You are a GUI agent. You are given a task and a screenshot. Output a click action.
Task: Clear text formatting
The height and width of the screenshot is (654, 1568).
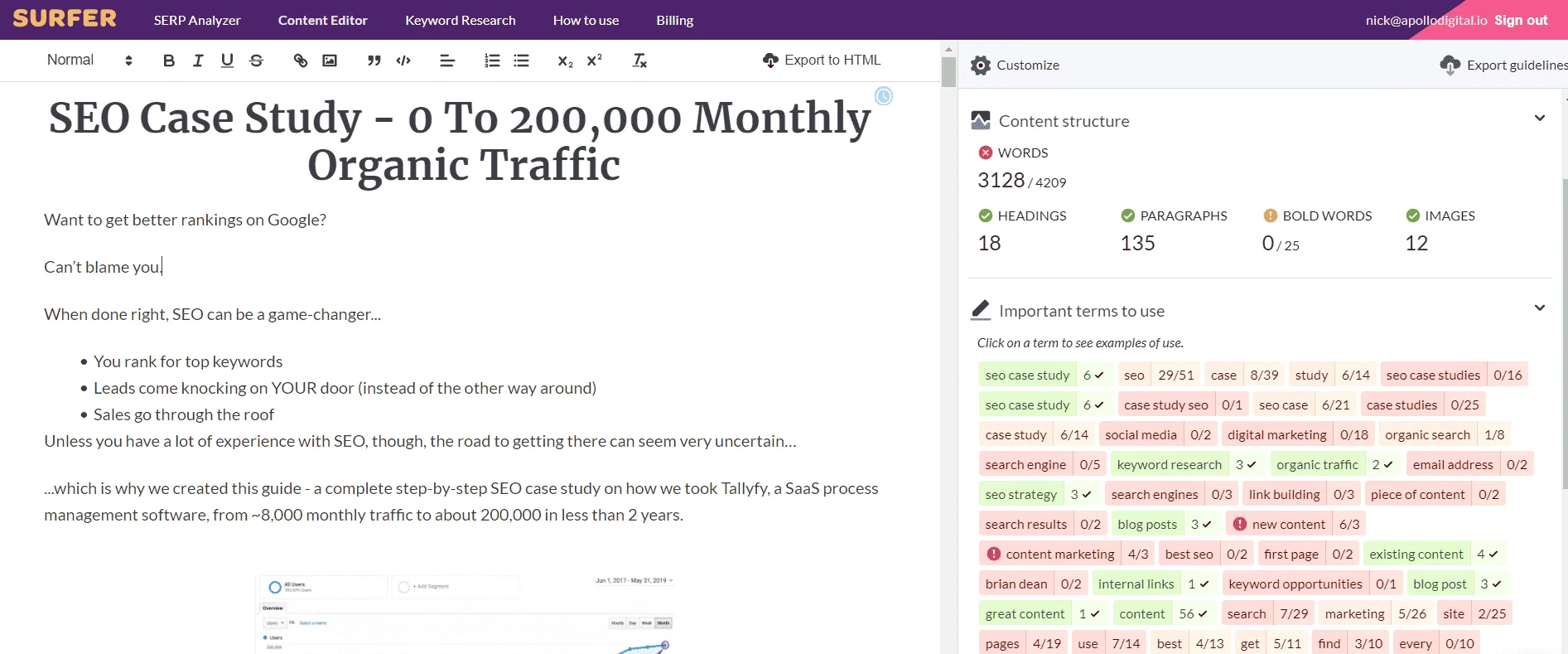click(639, 61)
